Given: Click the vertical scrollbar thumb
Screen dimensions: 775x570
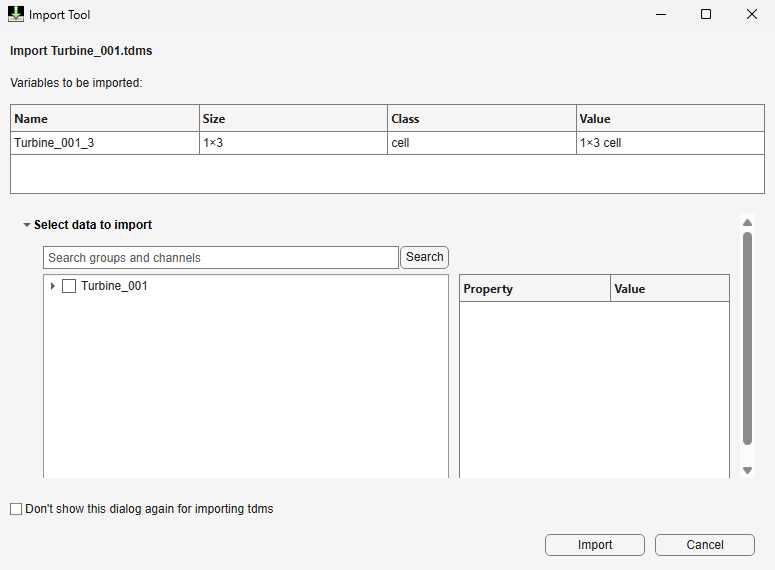Looking at the screenshot, I should pos(747,339).
